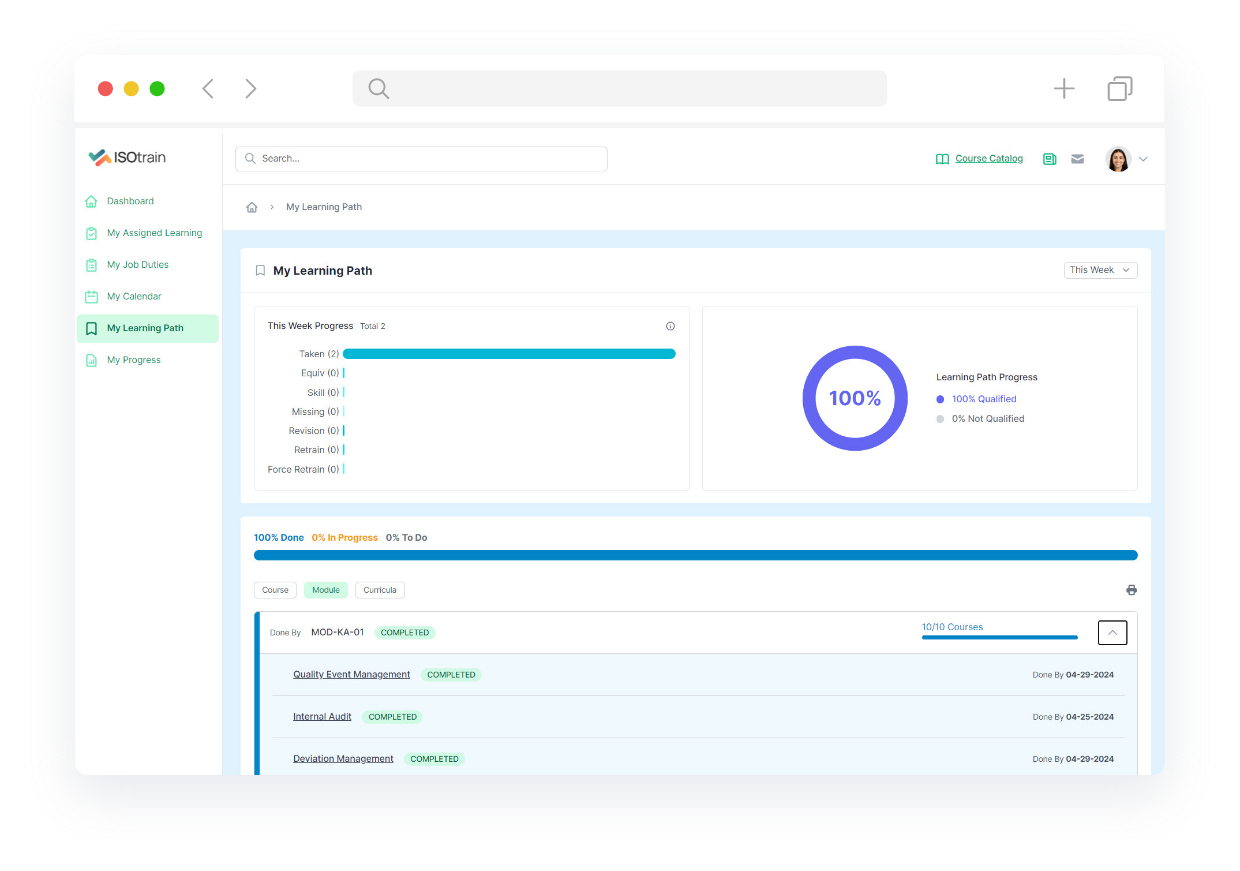Image resolution: width=1240 pixels, height=871 pixels.
Task: Collapse the MOD-KA-01 module section
Action: pyautogui.click(x=1112, y=633)
